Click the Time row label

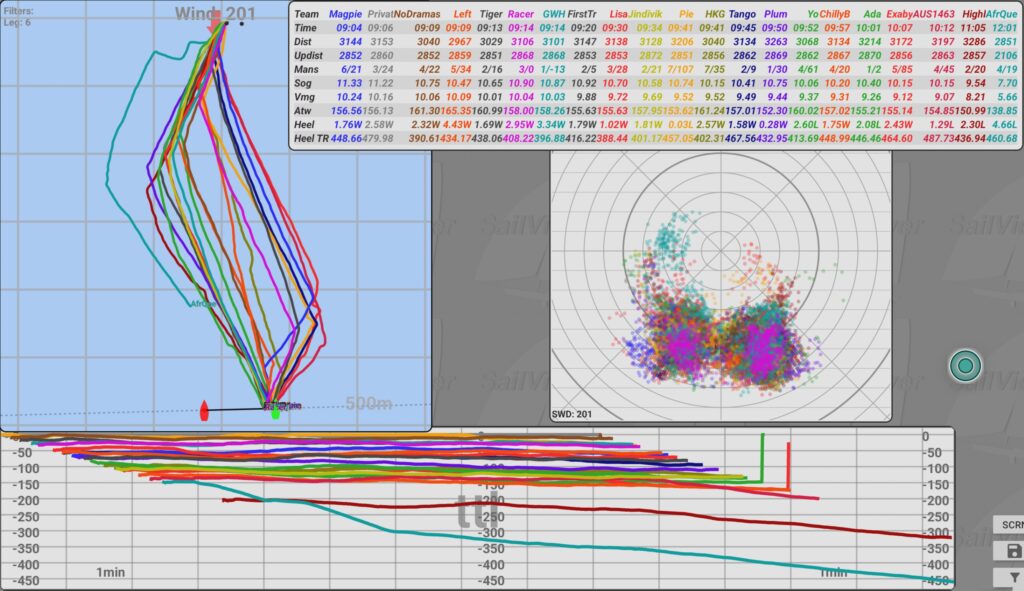(x=305, y=28)
